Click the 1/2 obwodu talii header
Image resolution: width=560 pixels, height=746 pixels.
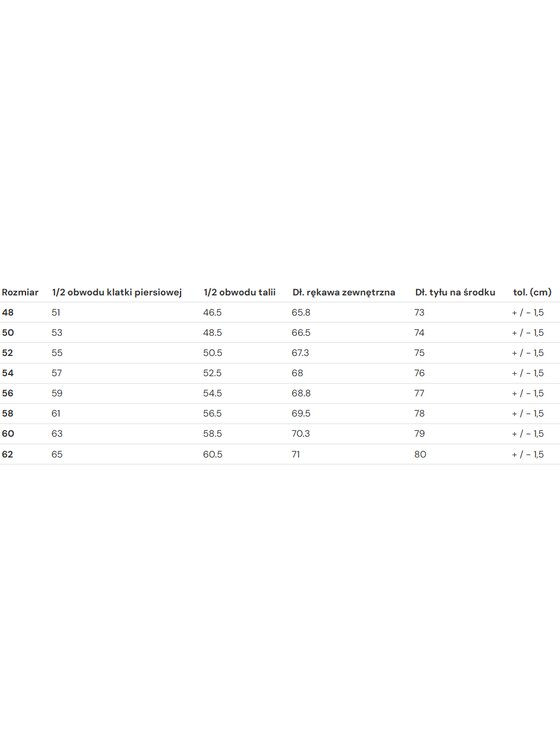[239, 292]
